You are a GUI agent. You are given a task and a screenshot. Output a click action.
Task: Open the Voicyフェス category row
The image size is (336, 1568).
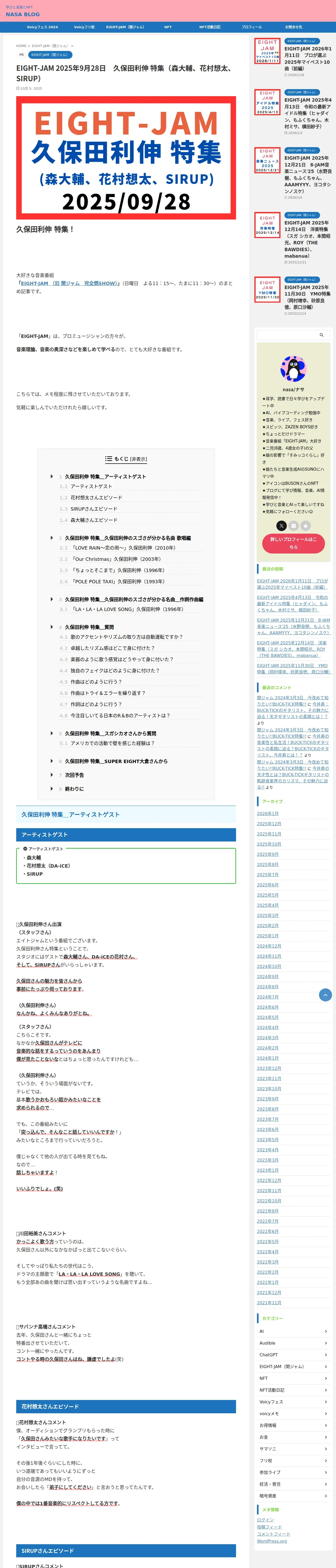pyautogui.click(x=293, y=1402)
